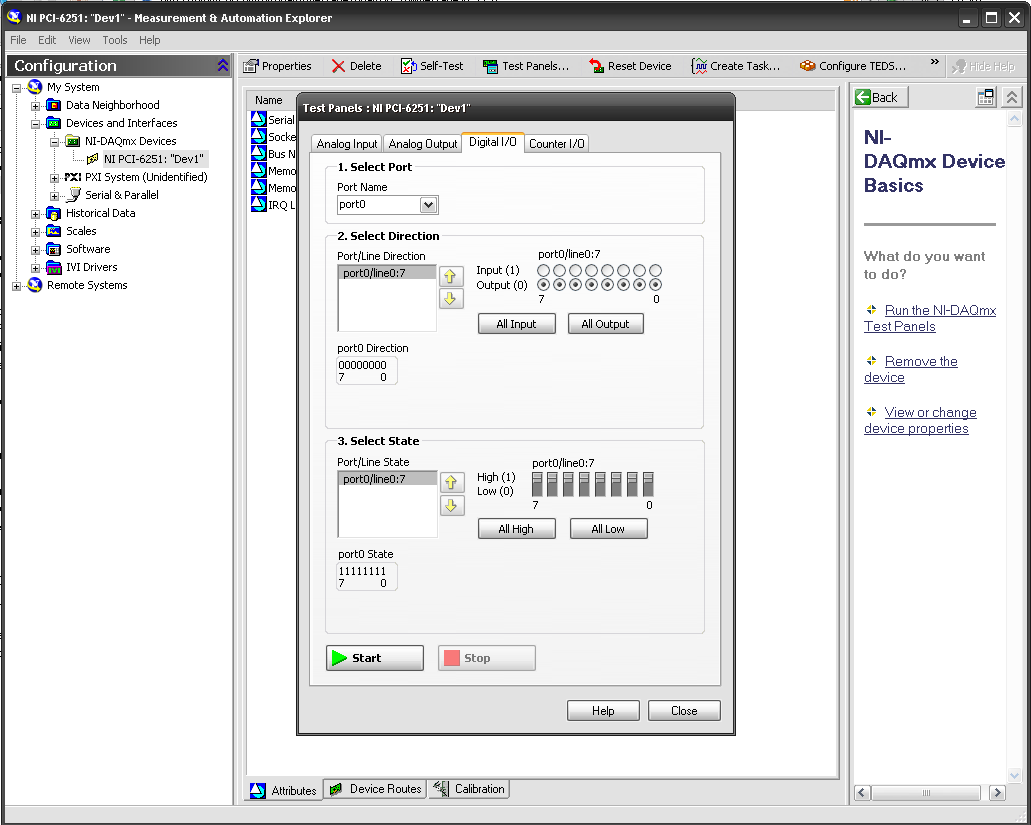Select the Scales icon
The height and width of the screenshot is (825, 1031).
click(54, 231)
